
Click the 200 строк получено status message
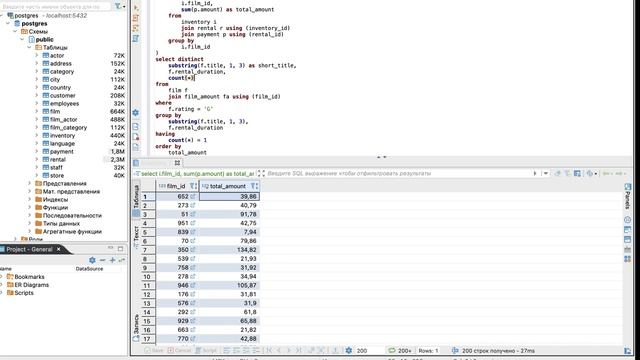click(498, 351)
